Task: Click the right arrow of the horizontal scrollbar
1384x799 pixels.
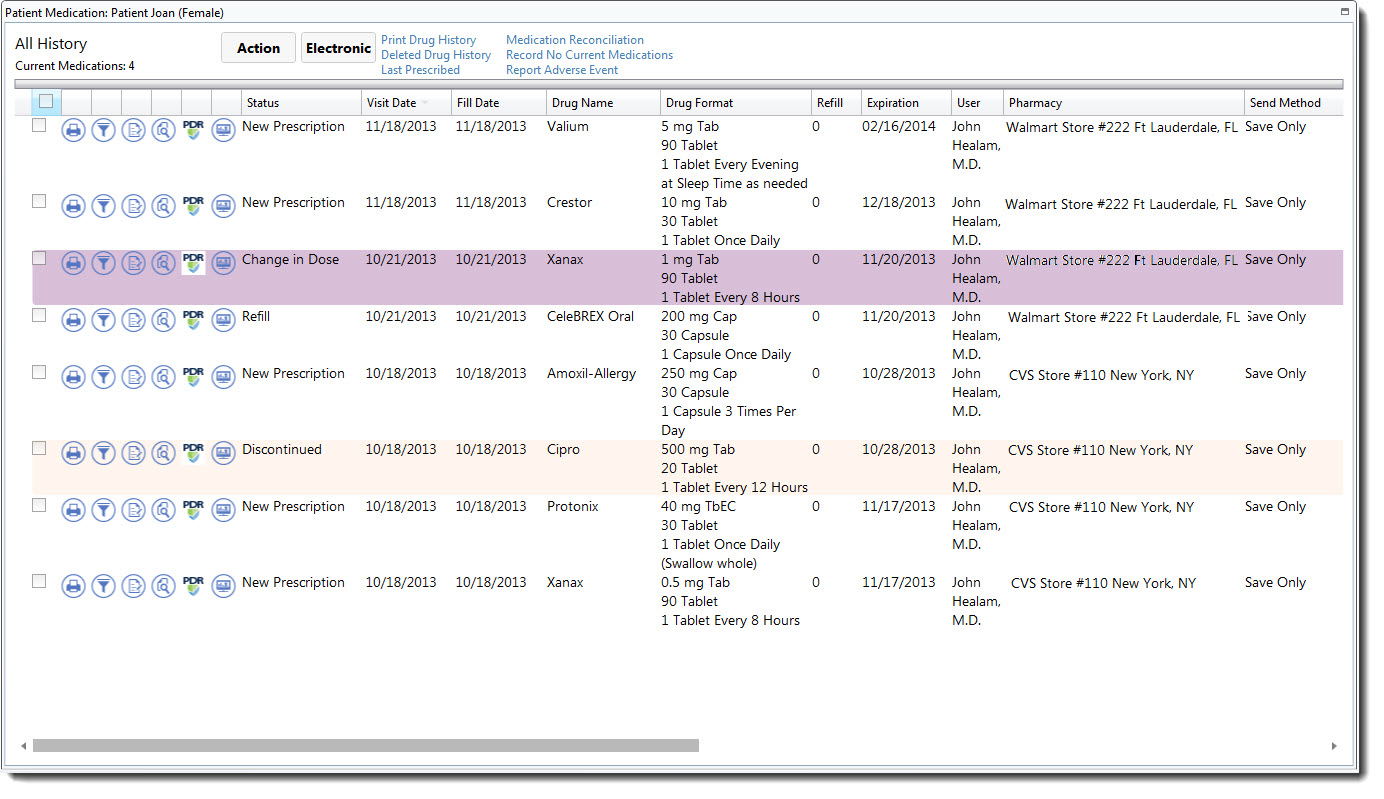Action: [x=1333, y=746]
